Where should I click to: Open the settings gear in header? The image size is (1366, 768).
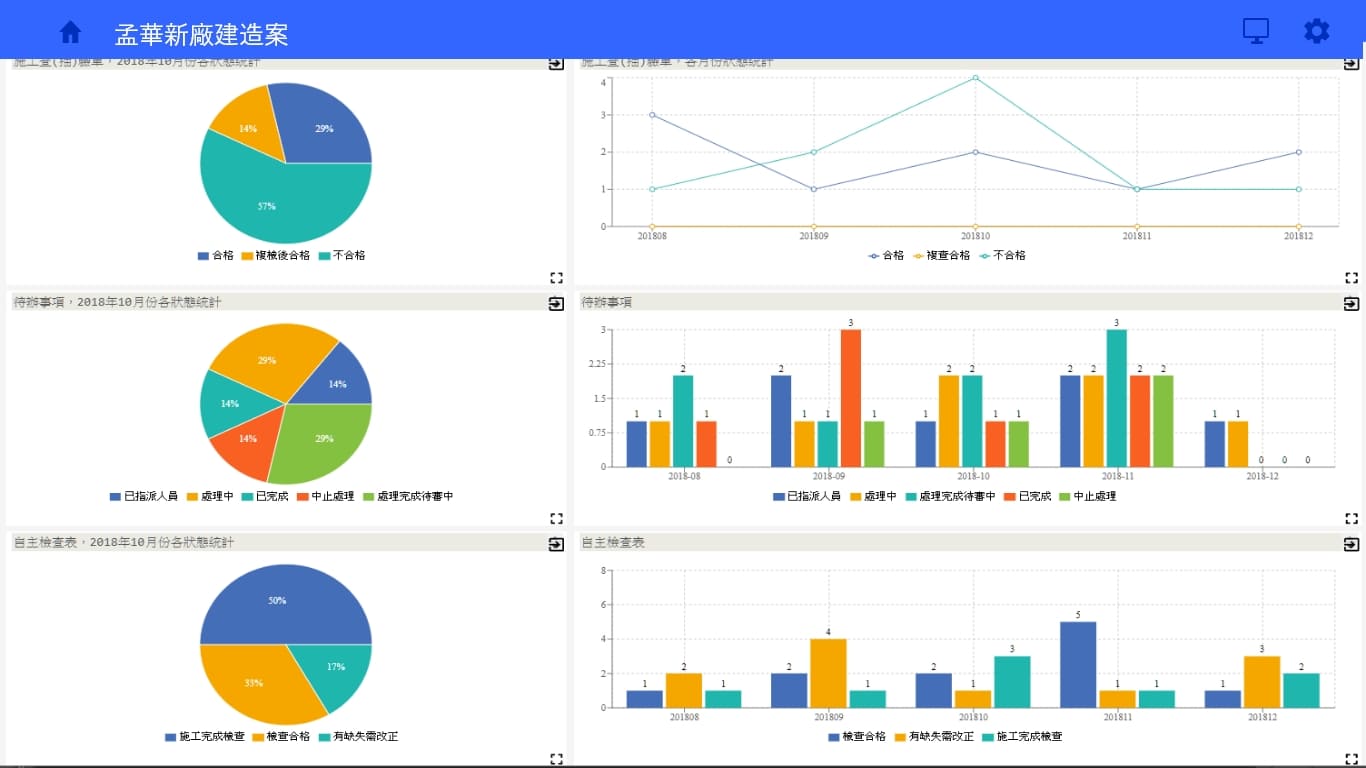tap(1316, 31)
